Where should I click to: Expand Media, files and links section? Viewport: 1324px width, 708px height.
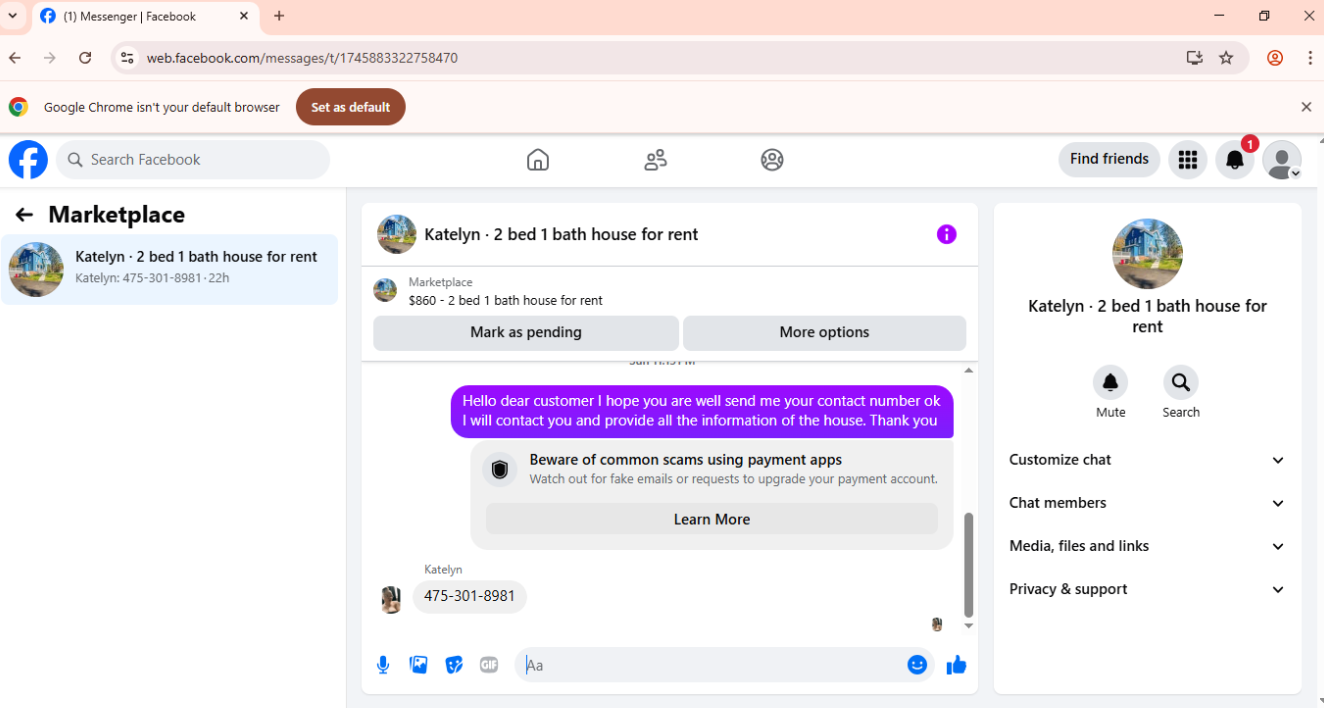tap(1147, 546)
